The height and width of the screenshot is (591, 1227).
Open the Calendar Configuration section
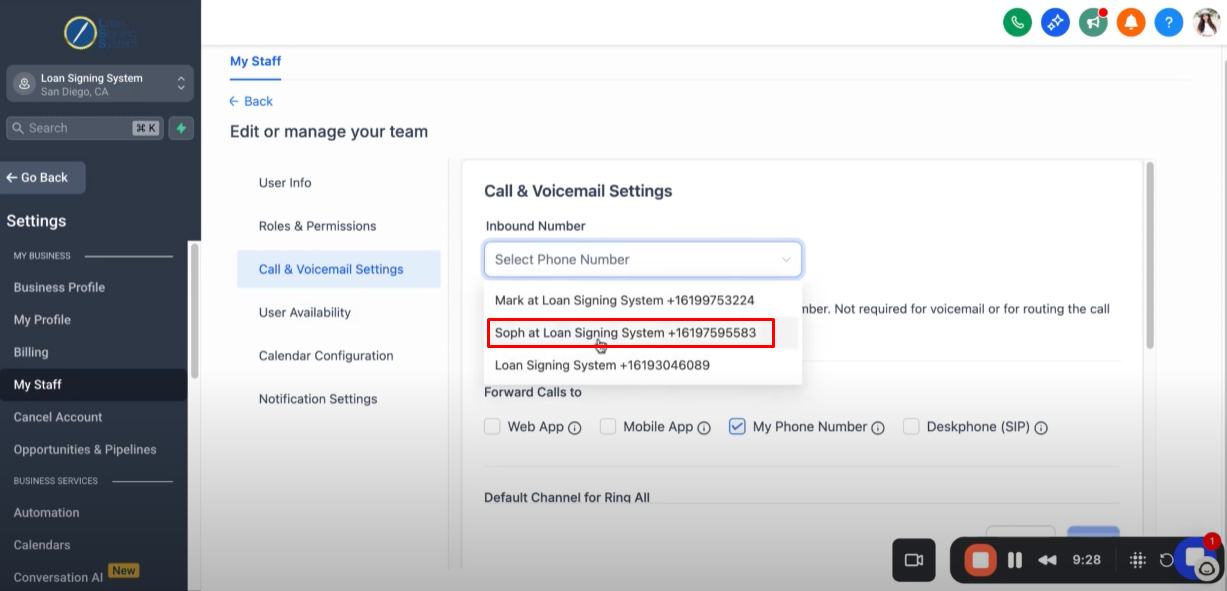326,355
